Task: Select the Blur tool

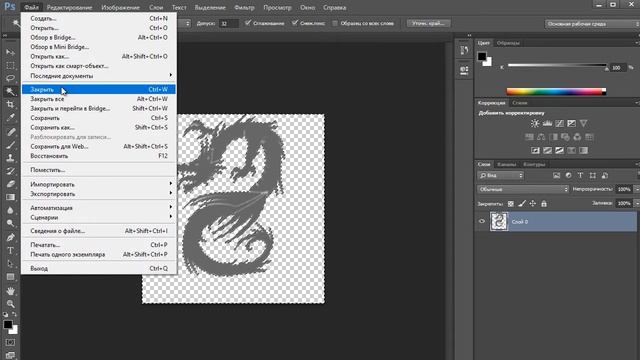Action: point(10,210)
